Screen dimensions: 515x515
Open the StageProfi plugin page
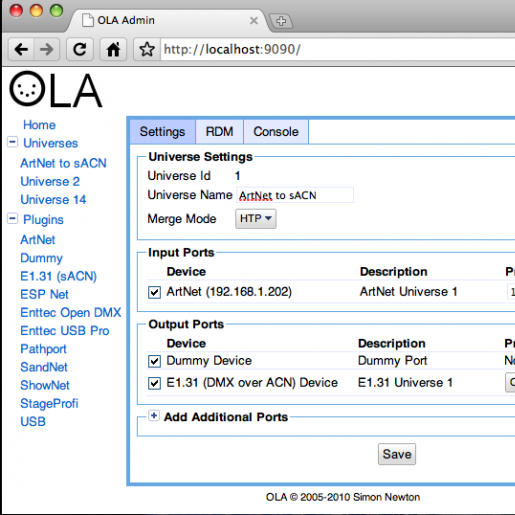pos(49,403)
